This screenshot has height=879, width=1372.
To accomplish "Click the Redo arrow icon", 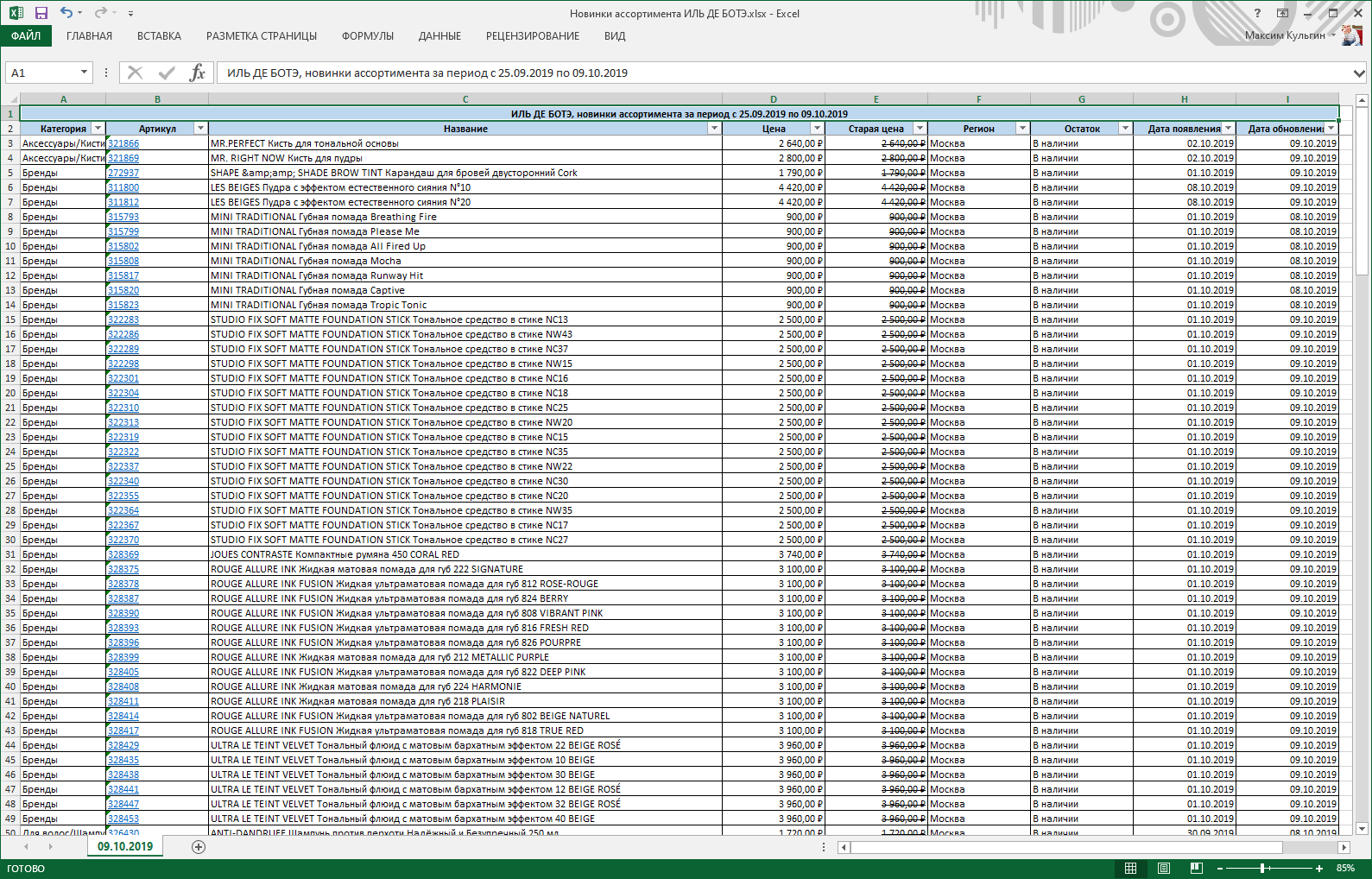I will [x=100, y=13].
